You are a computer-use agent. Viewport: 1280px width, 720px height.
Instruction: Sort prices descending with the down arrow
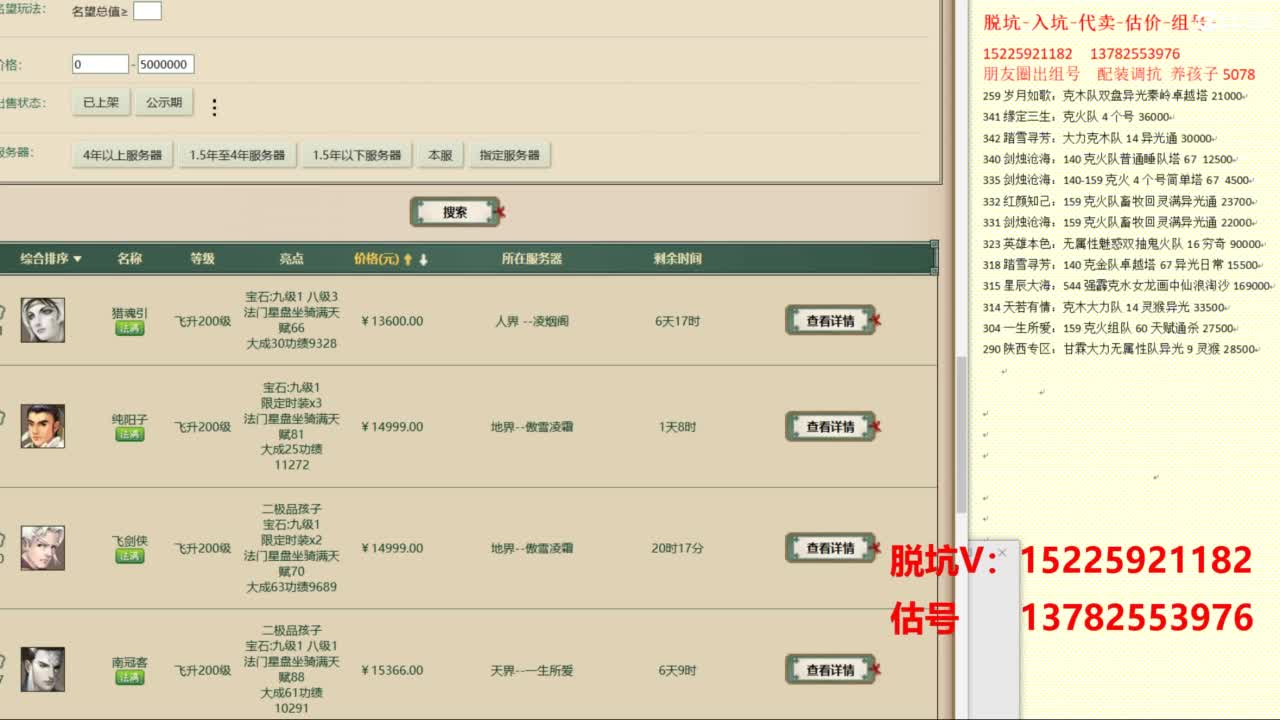pos(423,259)
